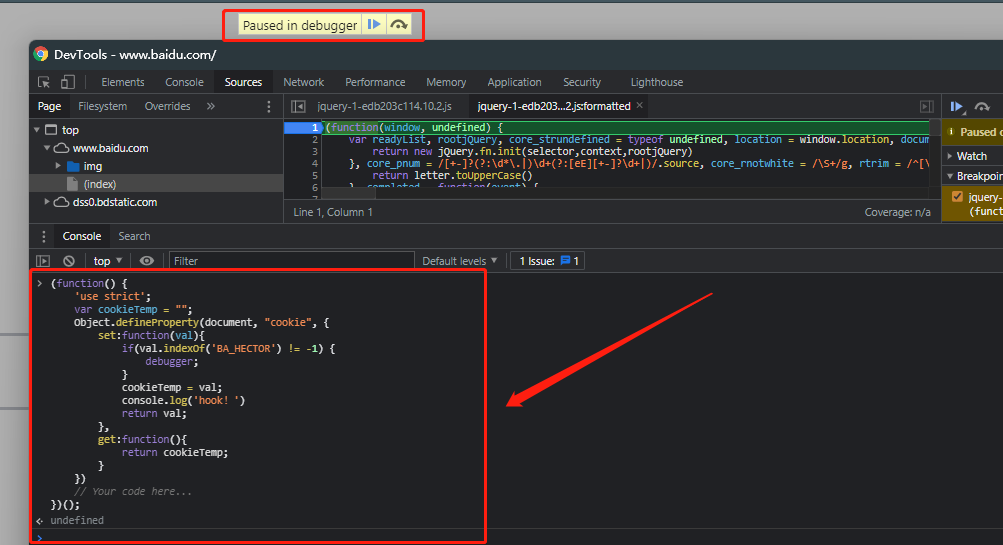
Task: Select the Sources tab
Action: [x=243, y=82]
